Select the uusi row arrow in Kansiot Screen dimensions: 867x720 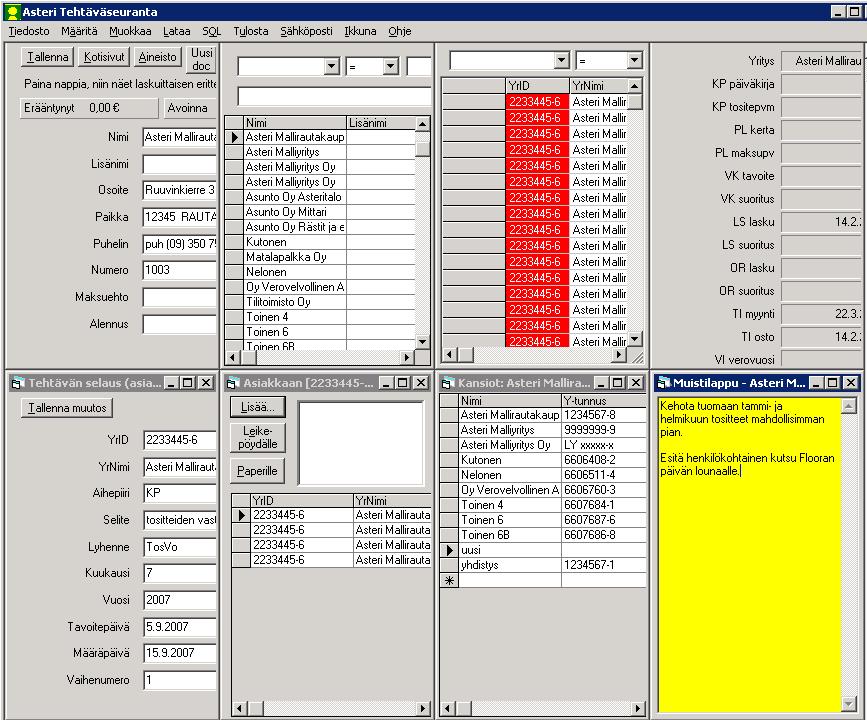coord(449,550)
